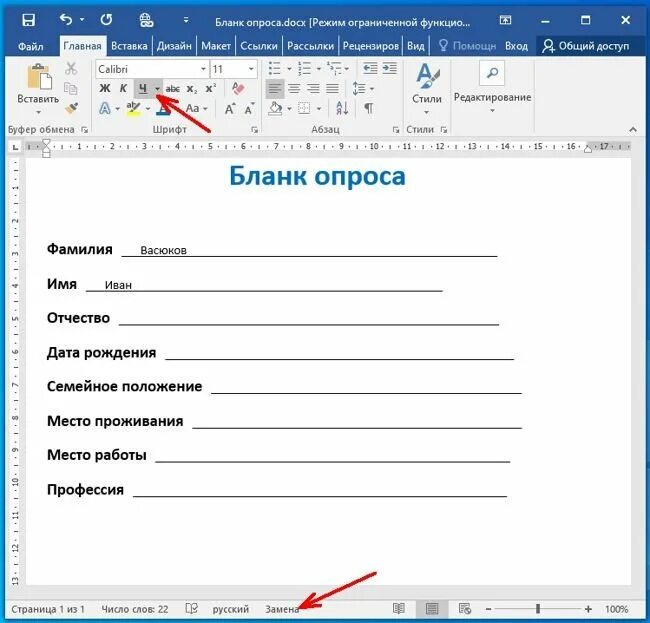Toggle strikethrough formatting
The image size is (650, 623).
172,88
